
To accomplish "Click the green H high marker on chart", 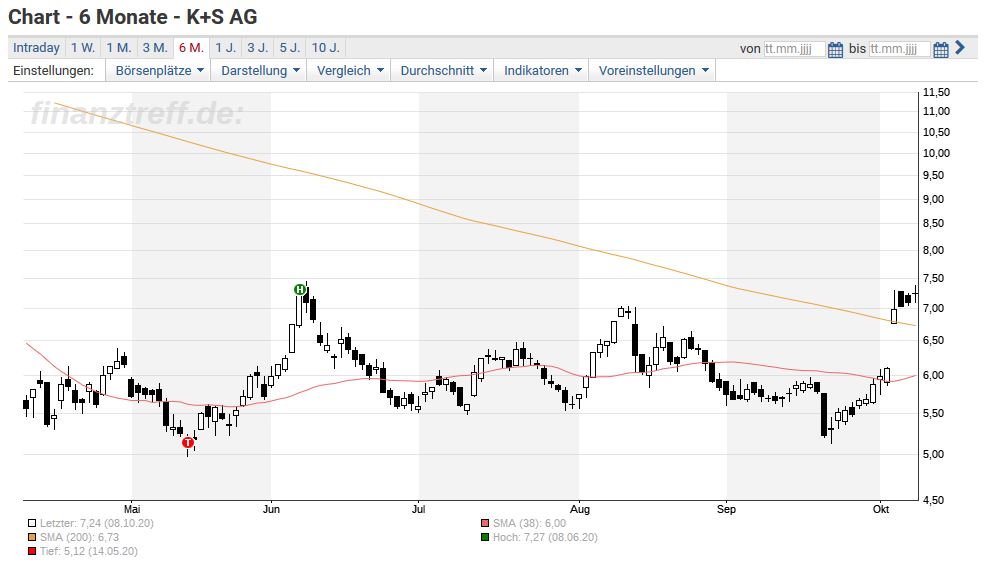I will coord(300,290).
